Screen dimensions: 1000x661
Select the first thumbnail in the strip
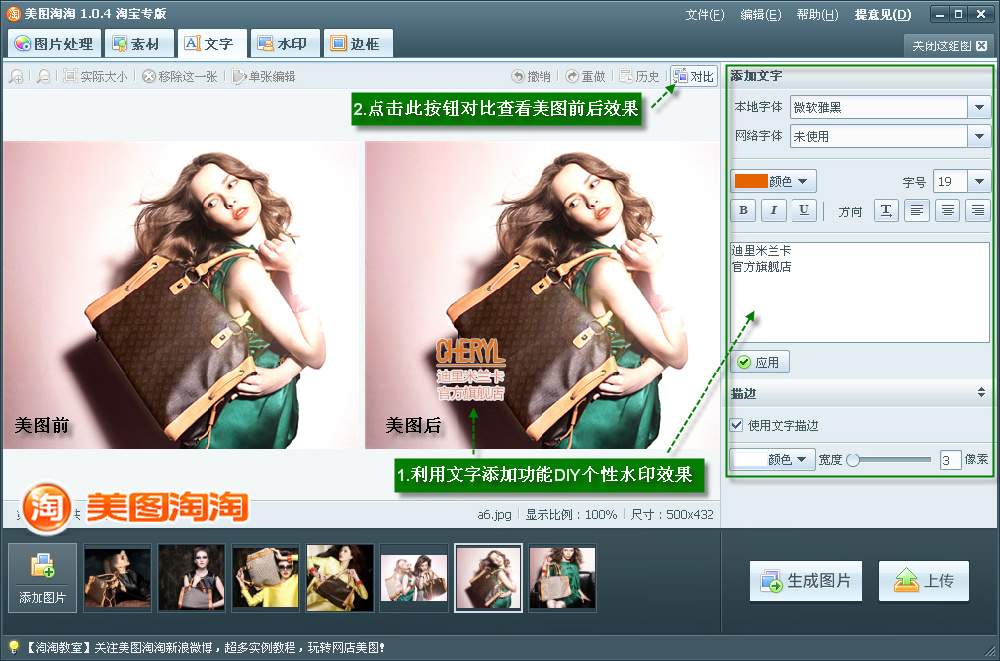click(117, 578)
